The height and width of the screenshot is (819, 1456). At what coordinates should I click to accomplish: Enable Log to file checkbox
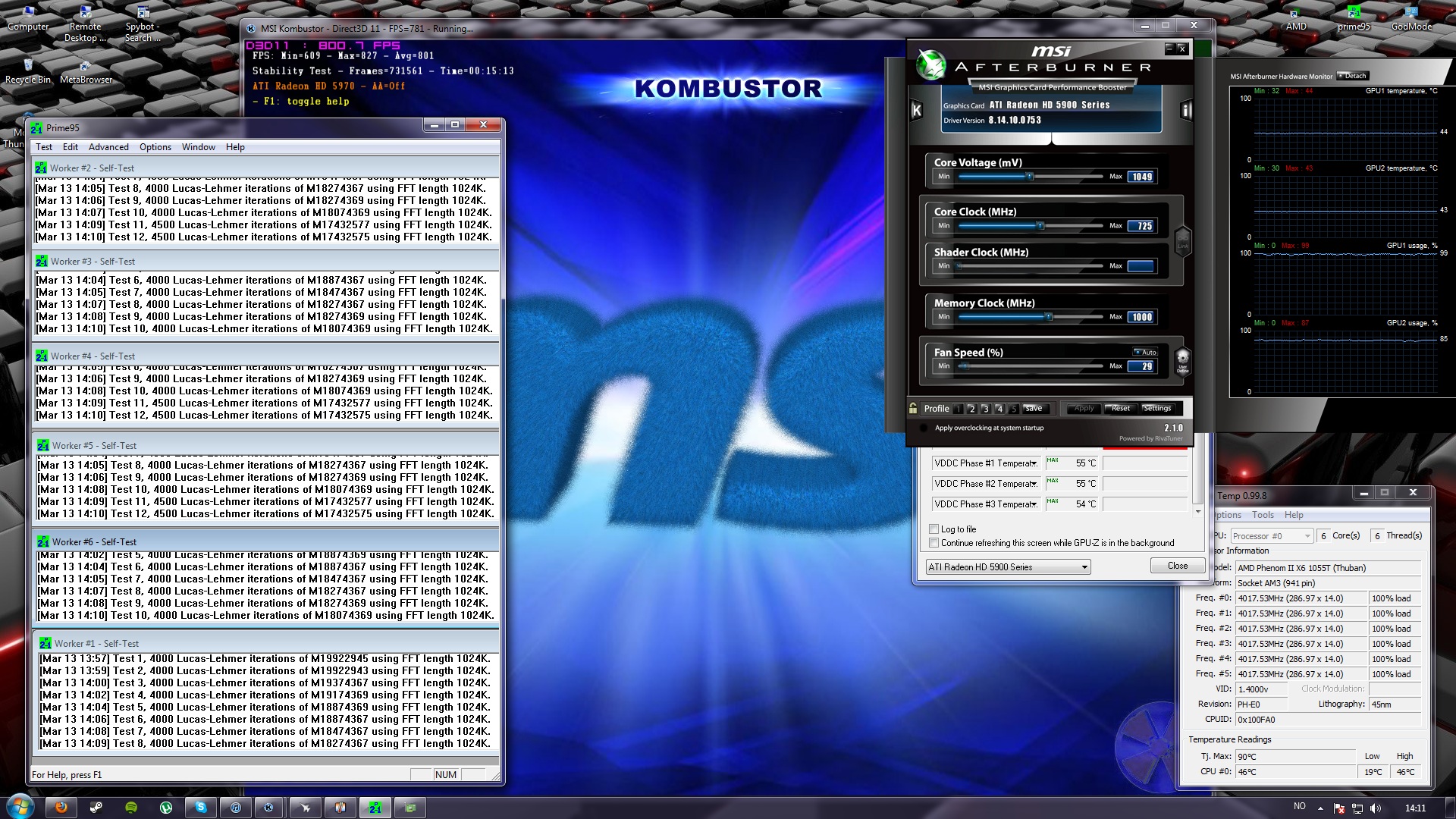(x=934, y=529)
